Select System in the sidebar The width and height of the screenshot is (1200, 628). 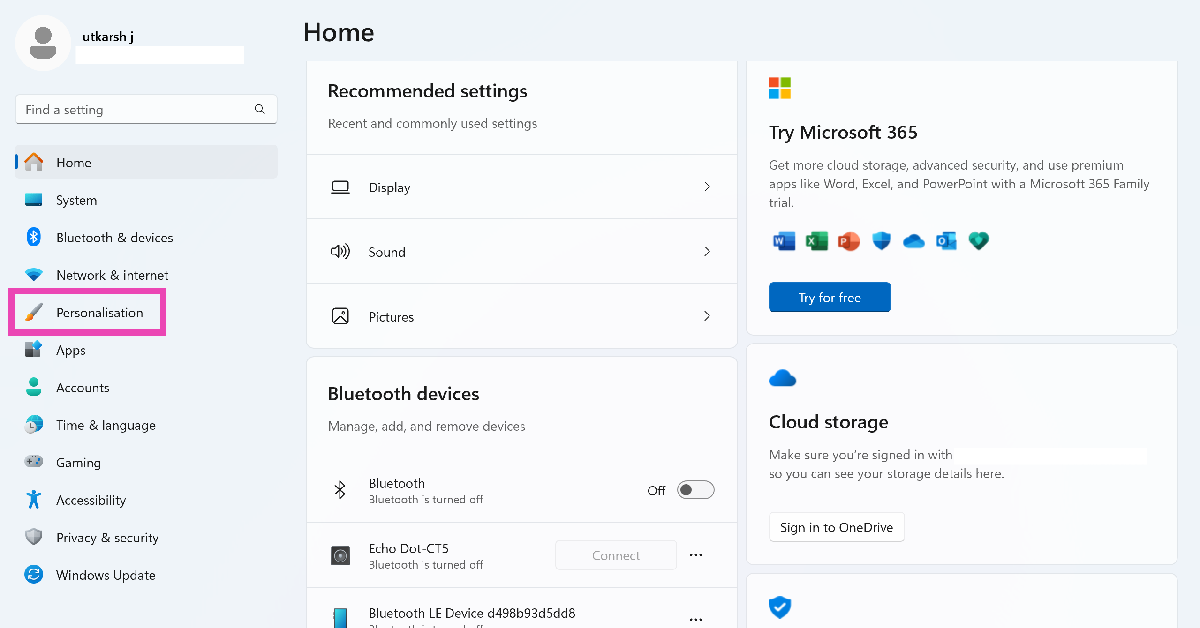[76, 200]
